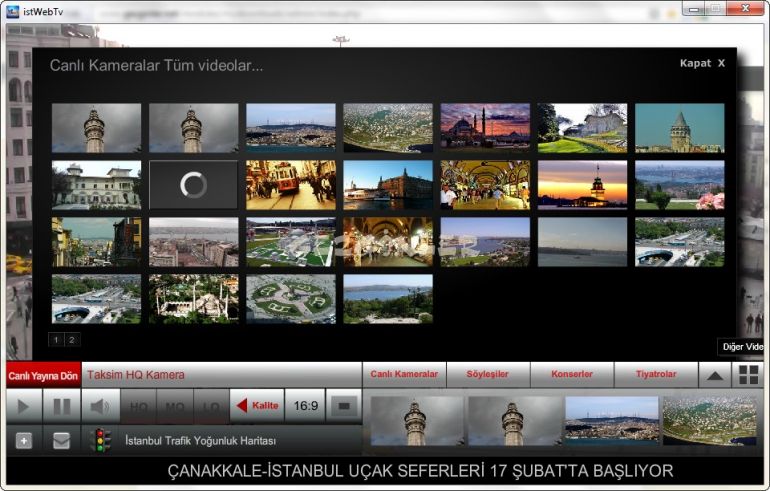The height and width of the screenshot is (491, 770).
Task: Pause the live video
Action: (62, 407)
